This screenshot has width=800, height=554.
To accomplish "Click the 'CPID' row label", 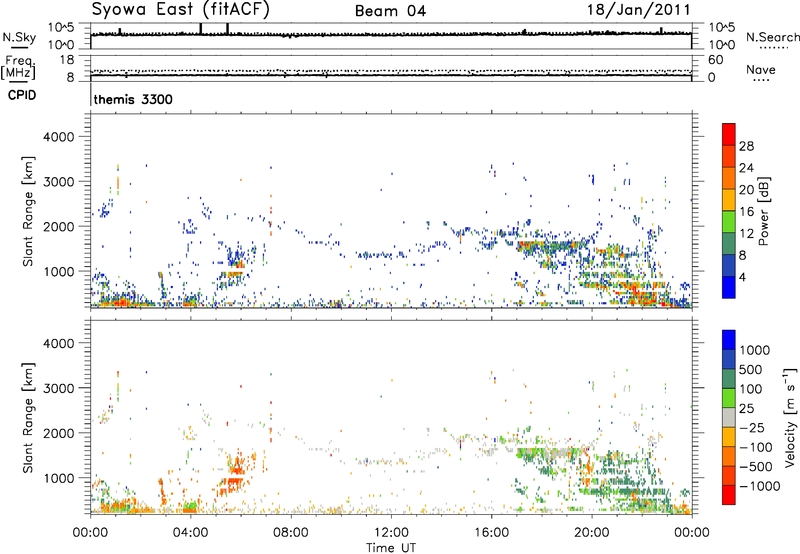I will tap(22, 95).
